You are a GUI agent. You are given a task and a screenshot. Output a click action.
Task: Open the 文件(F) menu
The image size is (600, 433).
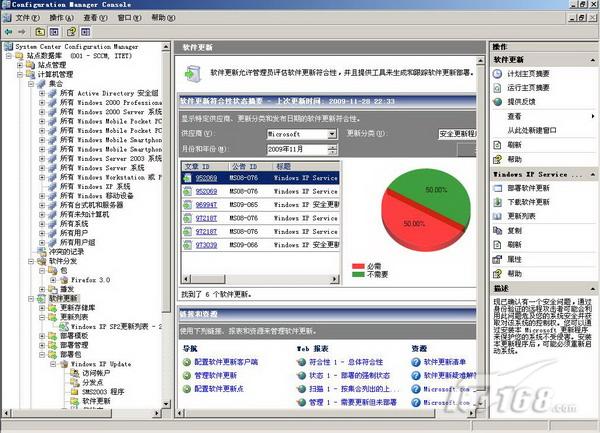[x=28, y=18]
